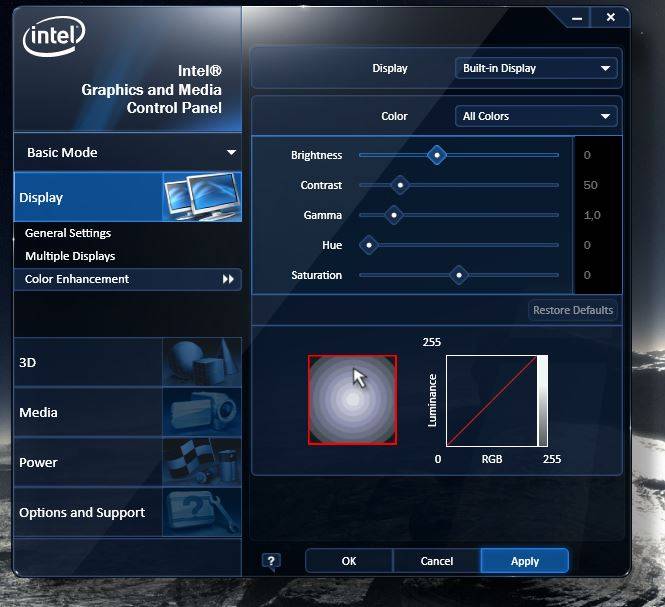Select the Display section

128,197
